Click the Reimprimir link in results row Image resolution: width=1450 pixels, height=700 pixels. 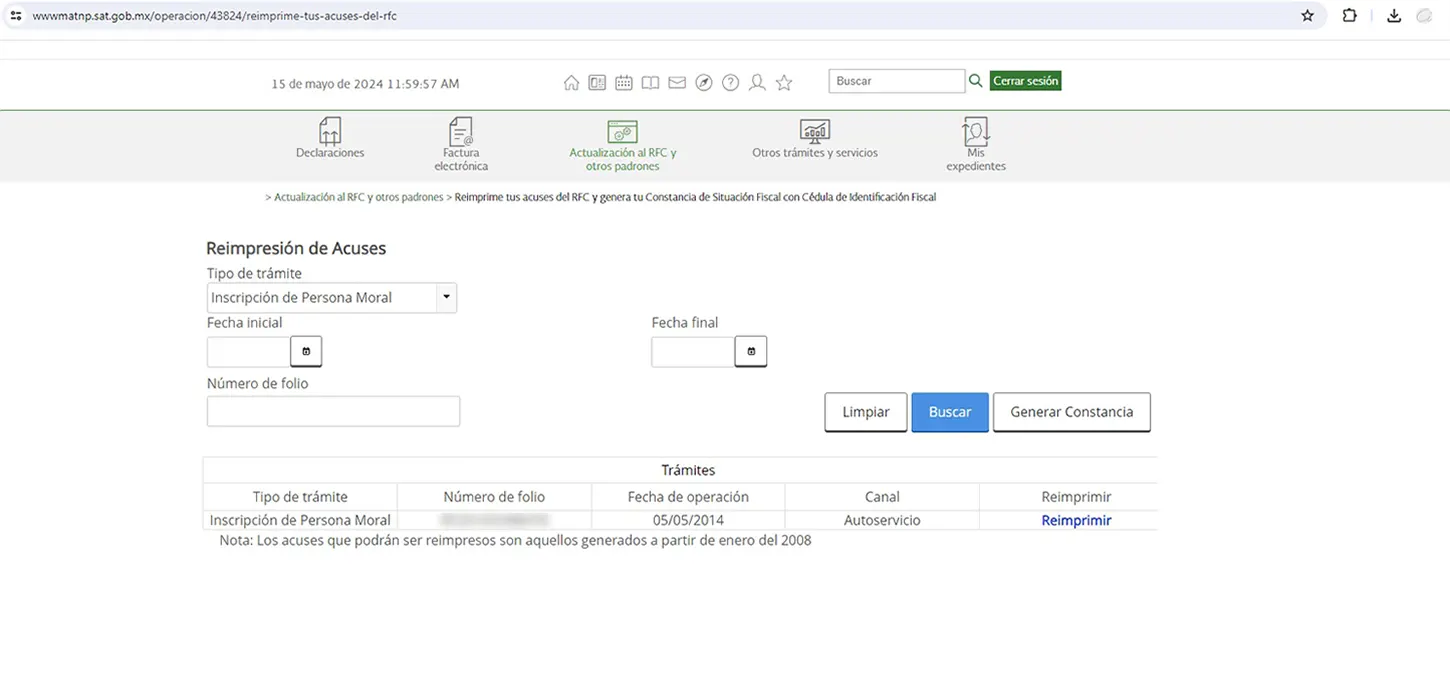(1076, 521)
